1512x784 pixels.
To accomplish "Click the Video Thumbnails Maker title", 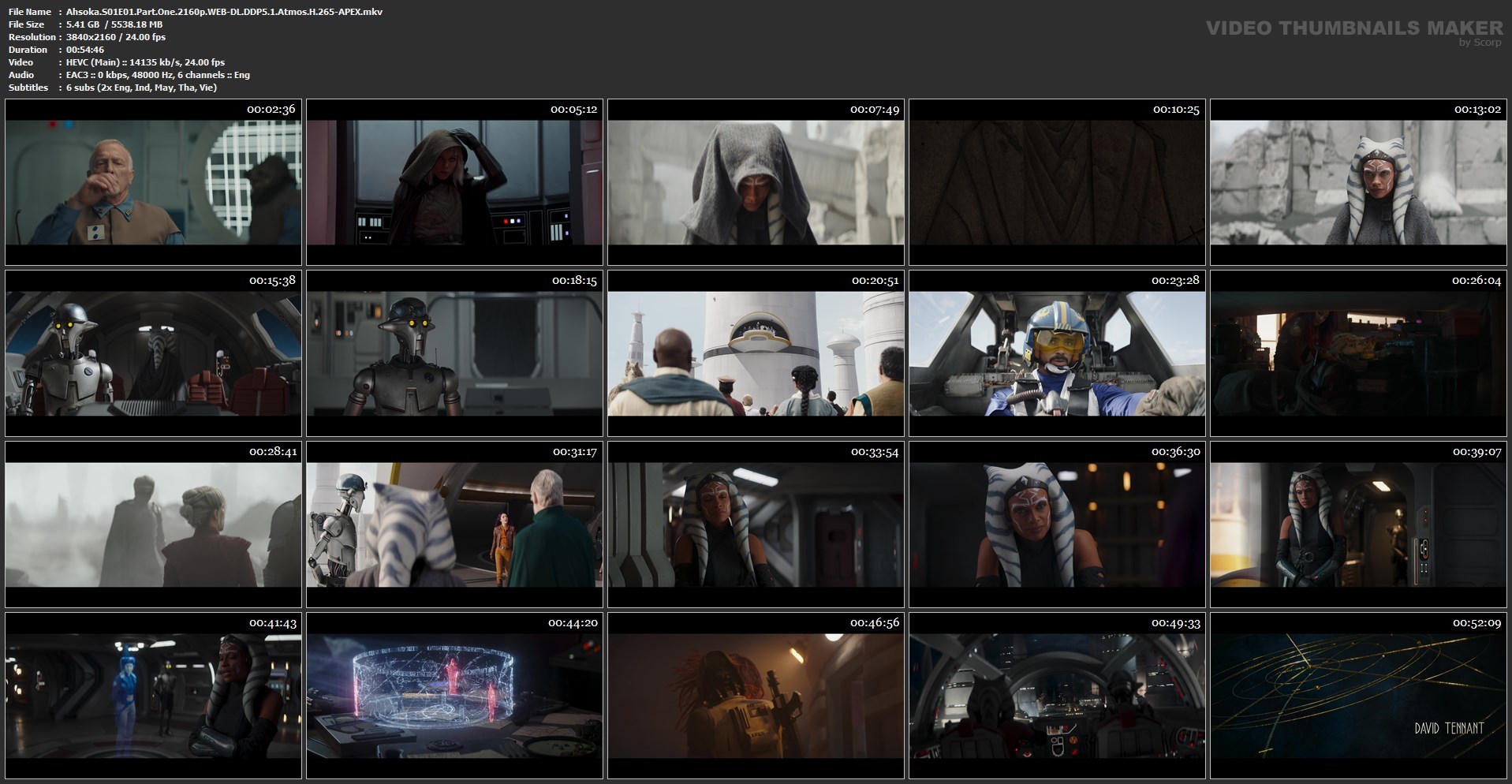I will click(1354, 28).
